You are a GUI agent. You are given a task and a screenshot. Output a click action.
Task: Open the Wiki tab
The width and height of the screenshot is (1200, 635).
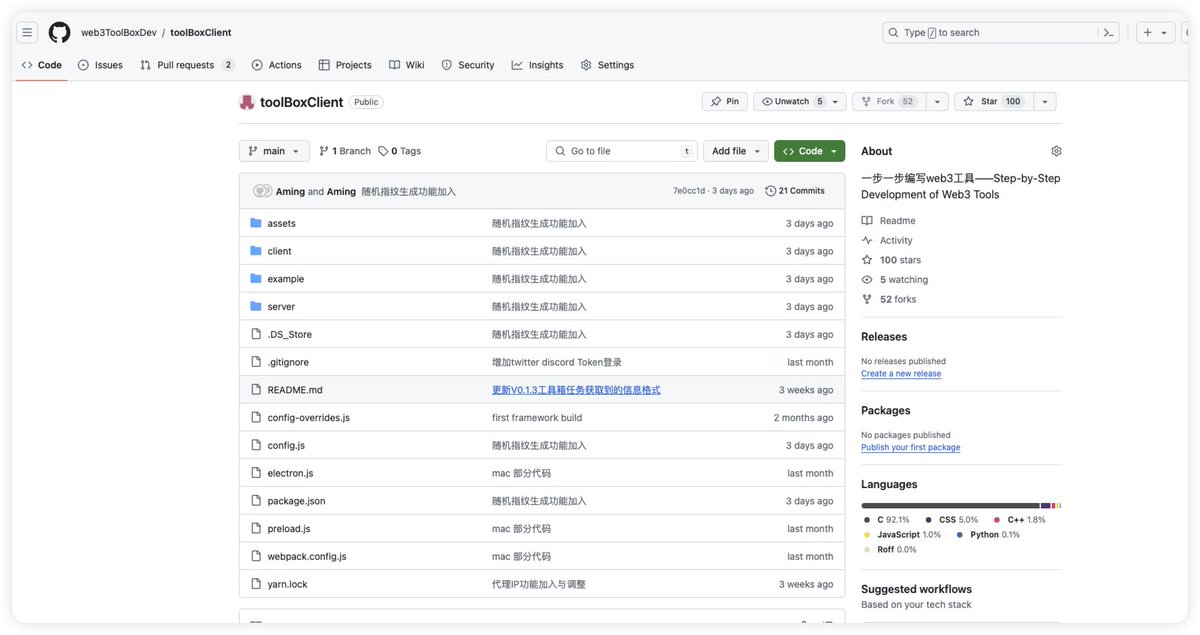[407, 65]
